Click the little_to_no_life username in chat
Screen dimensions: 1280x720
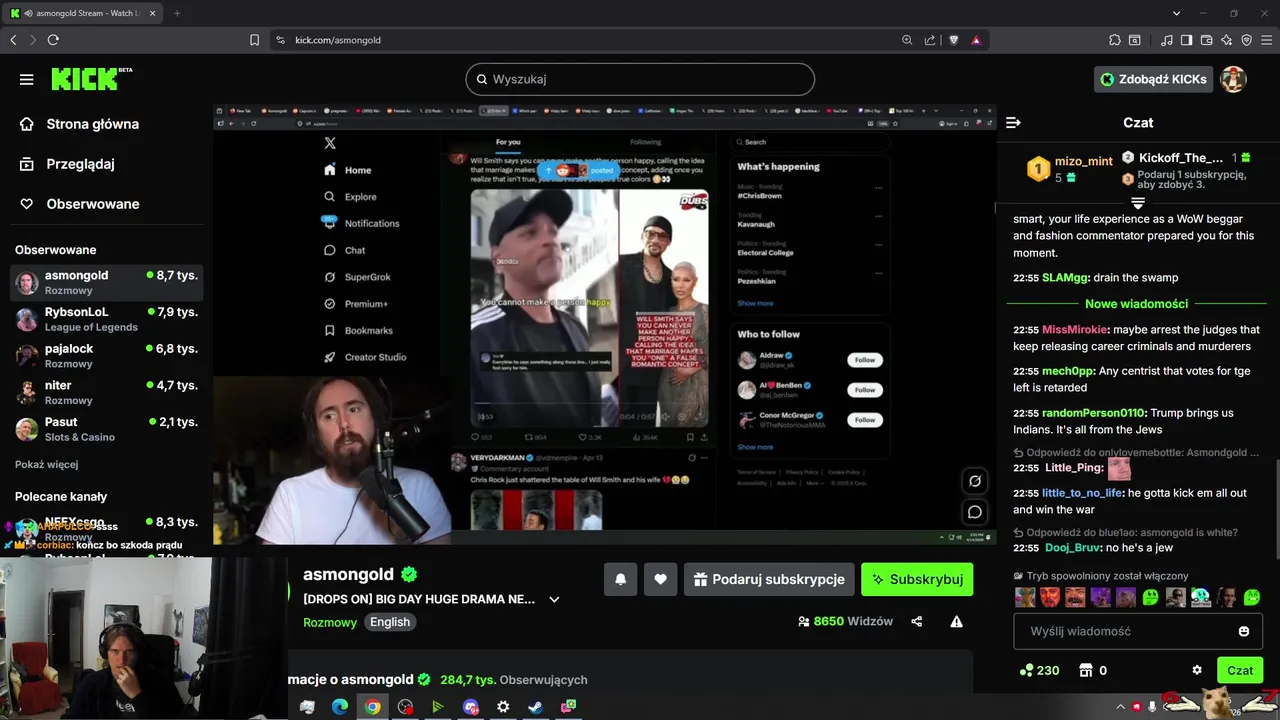[1083, 493]
